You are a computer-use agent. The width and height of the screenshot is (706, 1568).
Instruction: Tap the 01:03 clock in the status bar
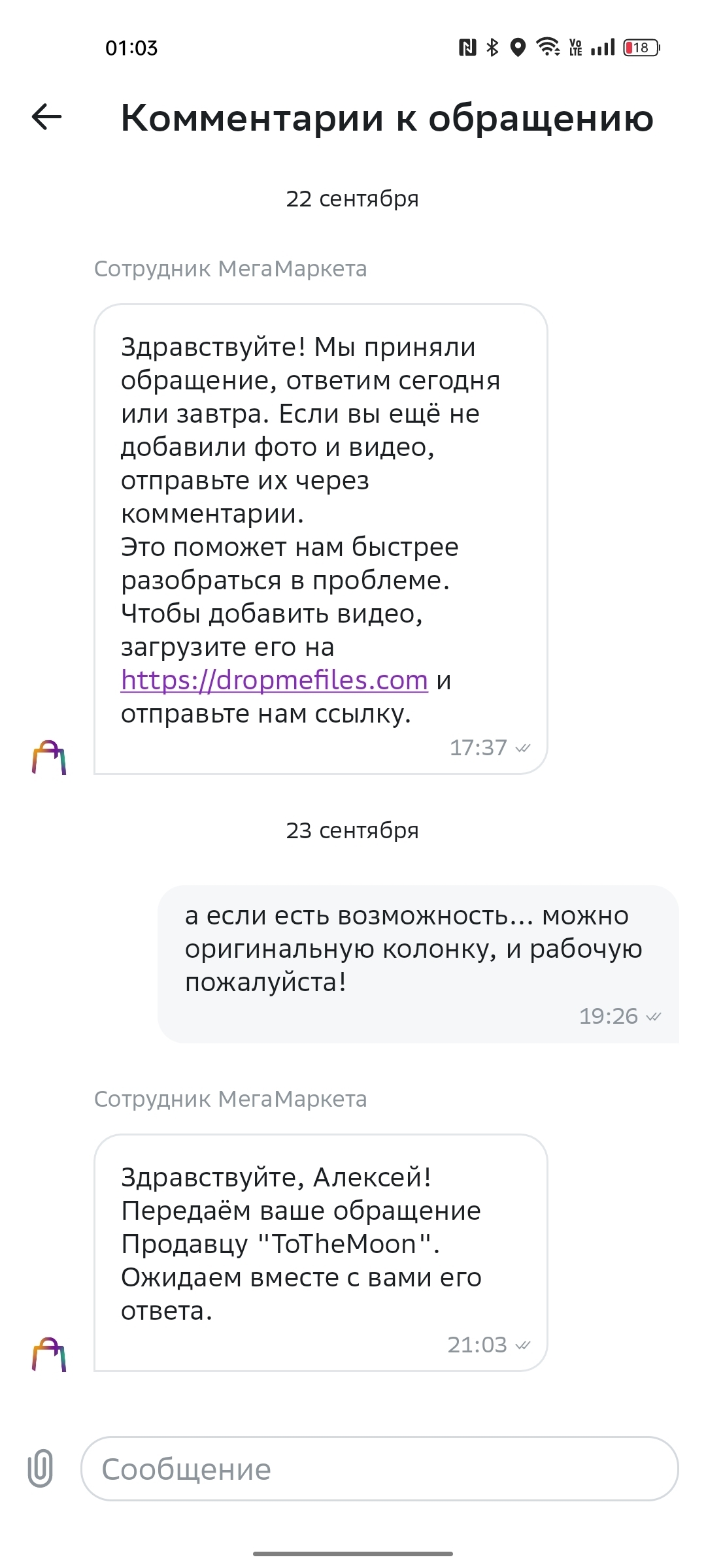131,48
